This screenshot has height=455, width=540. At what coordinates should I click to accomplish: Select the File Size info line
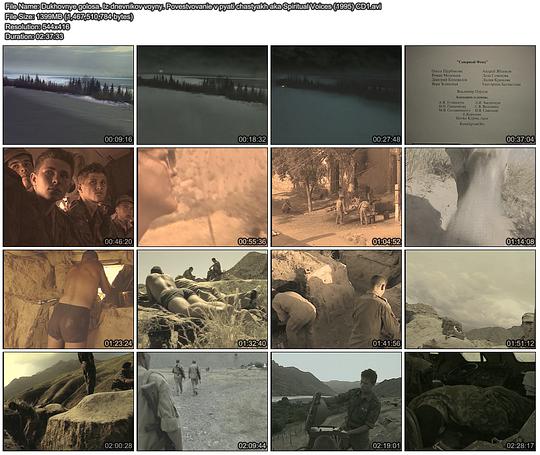(x=69, y=17)
